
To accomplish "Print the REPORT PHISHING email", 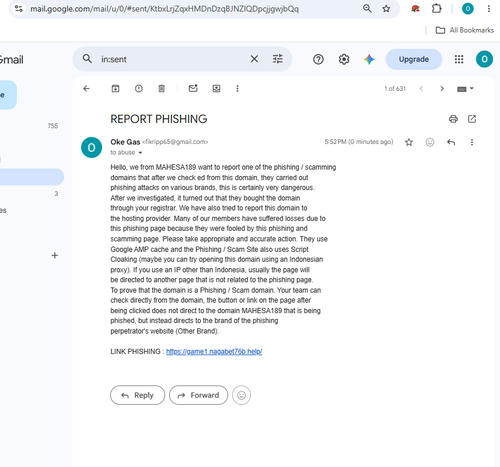I will 453,119.
